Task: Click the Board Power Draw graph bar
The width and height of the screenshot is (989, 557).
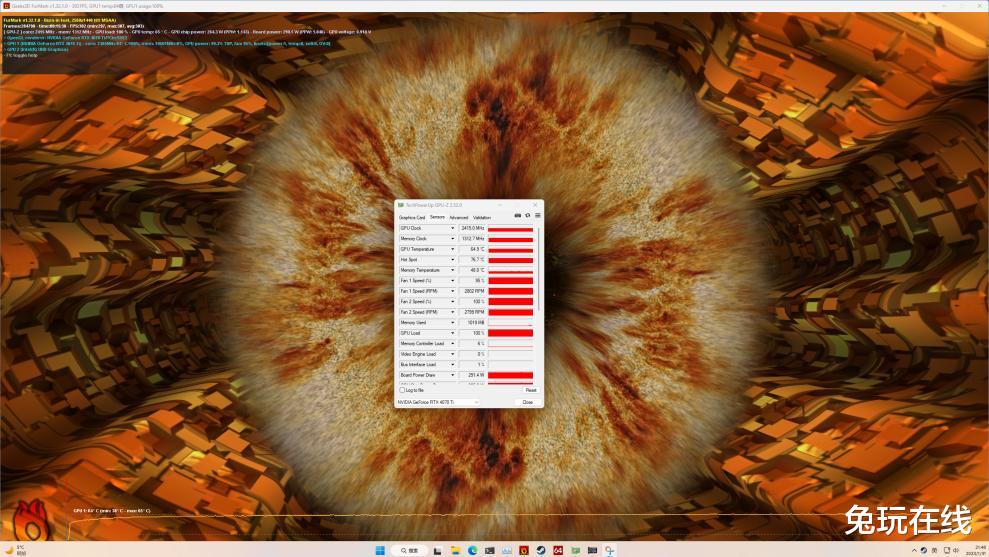Action: pos(510,375)
